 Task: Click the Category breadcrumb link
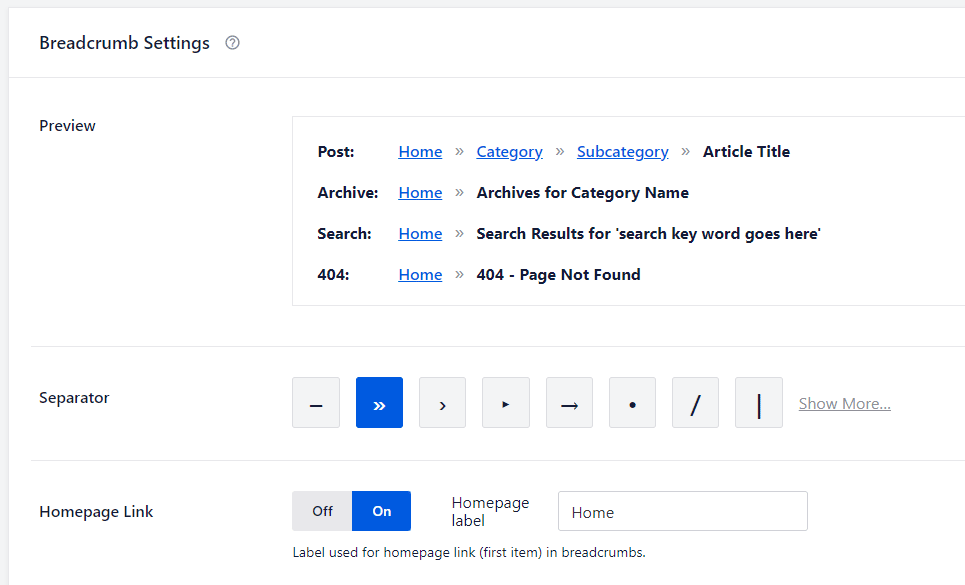(x=509, y=152)
